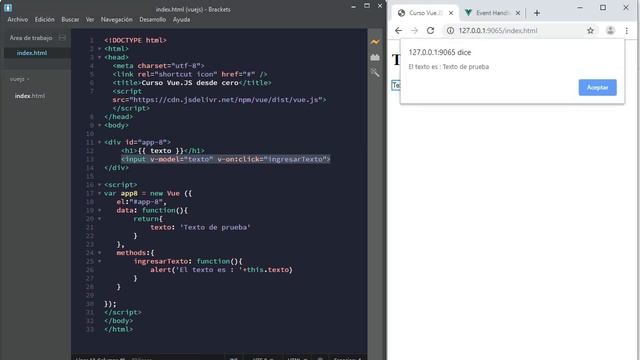Viewport: 640px width, 360px height.
Task: Open the Ver menu
Action: coord(90,20)
